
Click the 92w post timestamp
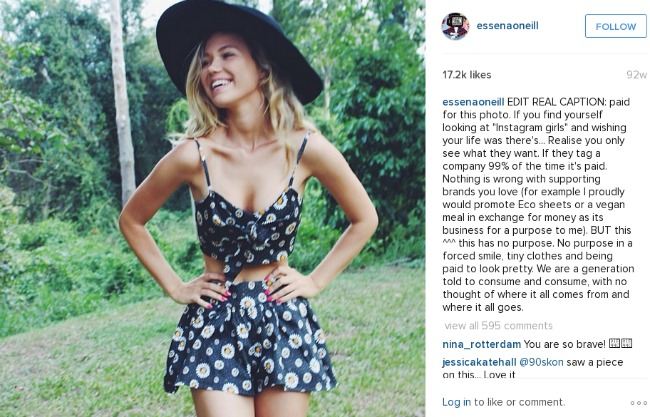pyautogui.click(x=637, y=75)
